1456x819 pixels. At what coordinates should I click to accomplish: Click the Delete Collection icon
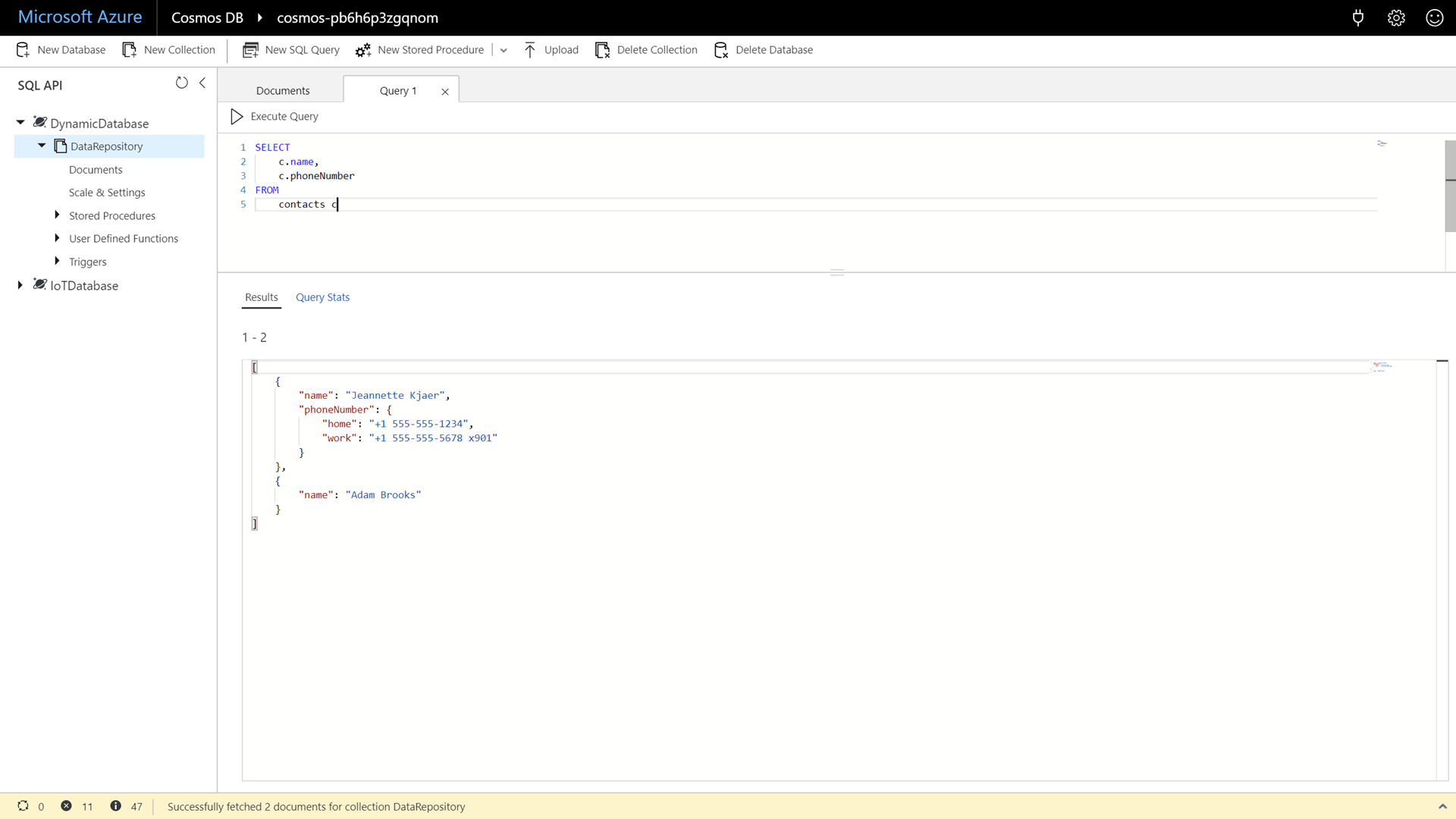[602, 50]
